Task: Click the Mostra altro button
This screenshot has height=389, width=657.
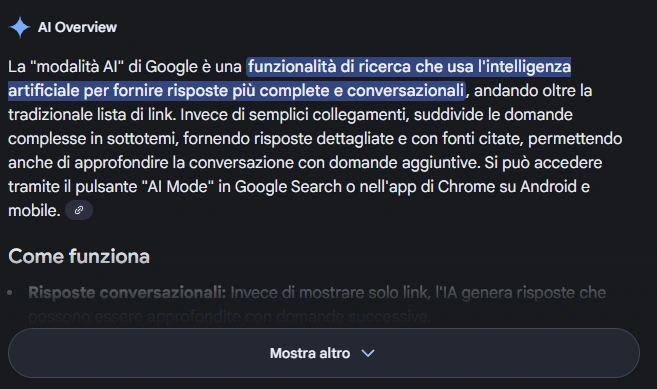Action: click(324, 353)
